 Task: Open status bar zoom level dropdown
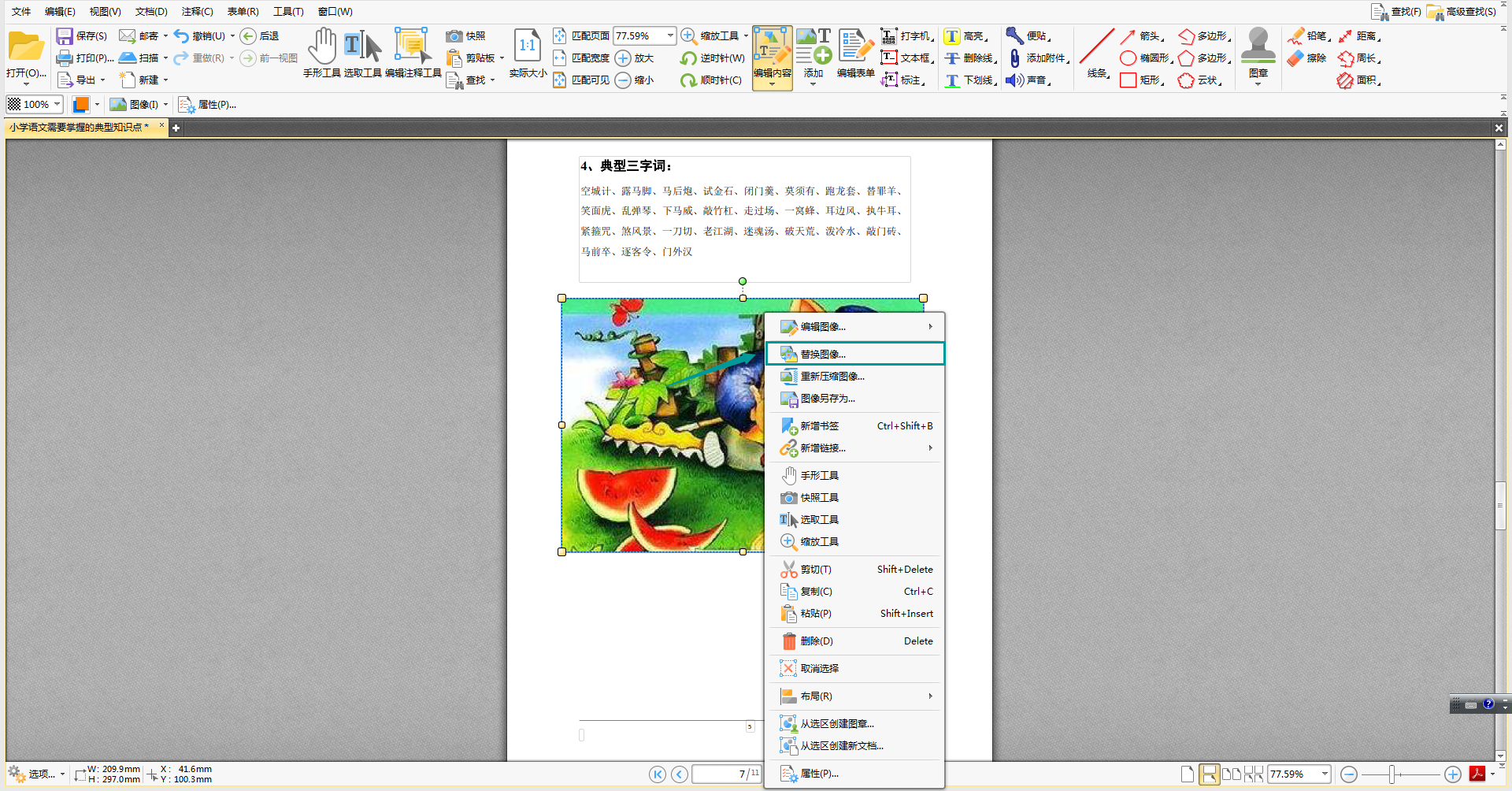[1325, 774]
